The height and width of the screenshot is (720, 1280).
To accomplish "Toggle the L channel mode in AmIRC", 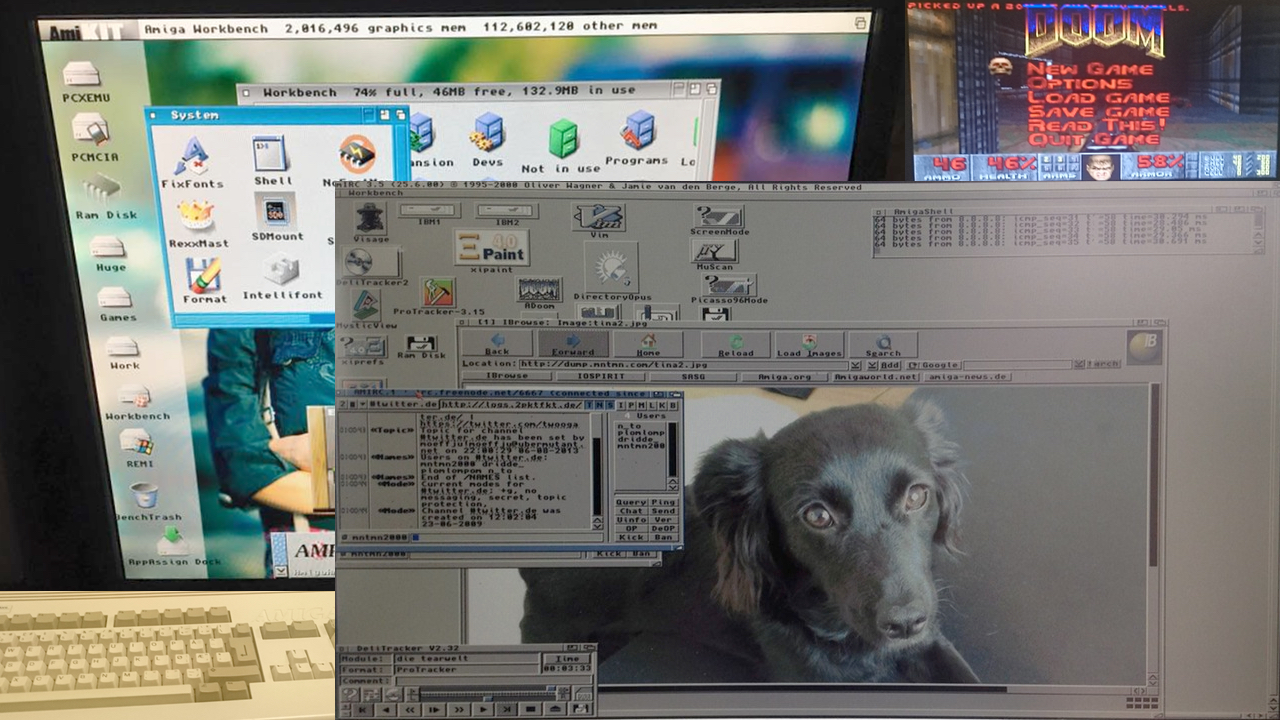I will (652, 405).
